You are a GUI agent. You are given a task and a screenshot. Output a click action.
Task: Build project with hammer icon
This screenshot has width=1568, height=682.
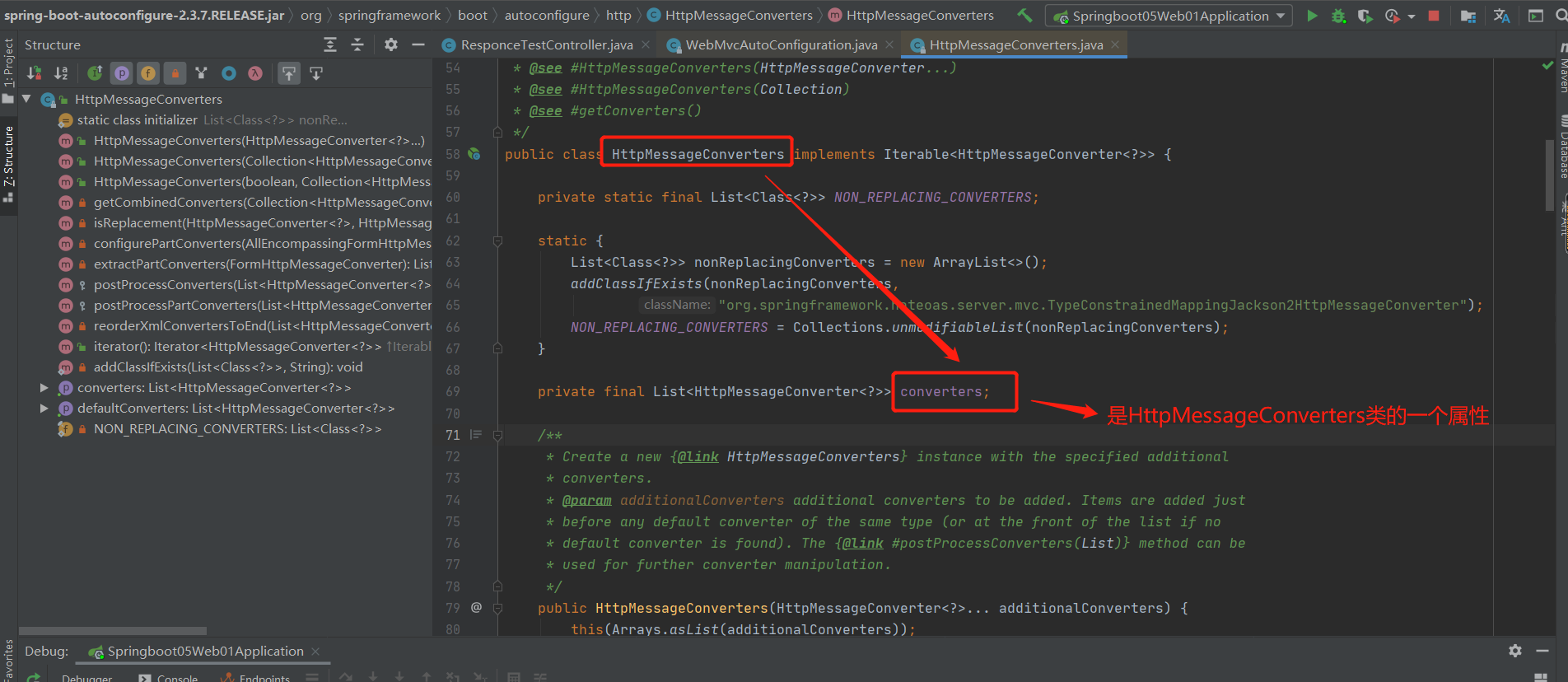[x=1024, y=15]
